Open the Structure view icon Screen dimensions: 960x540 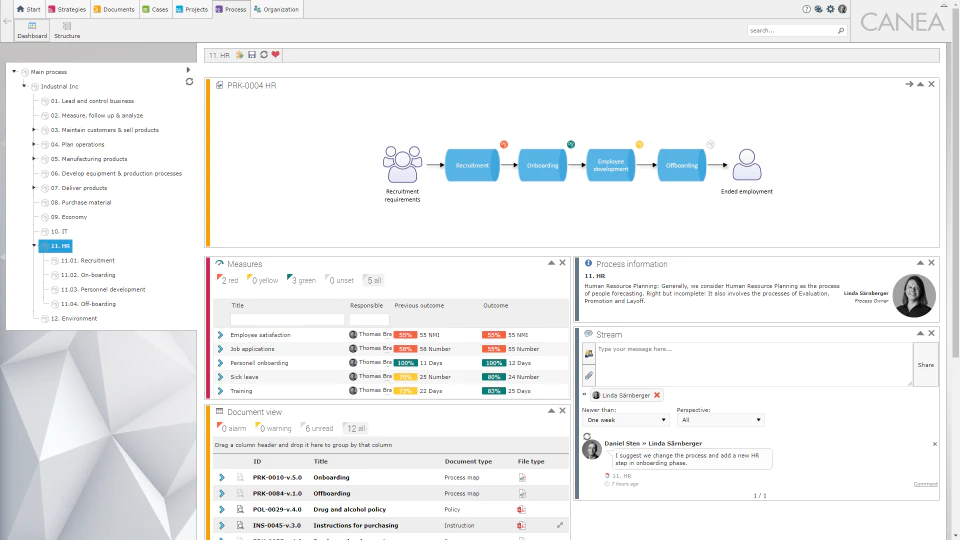click(67, 30)
